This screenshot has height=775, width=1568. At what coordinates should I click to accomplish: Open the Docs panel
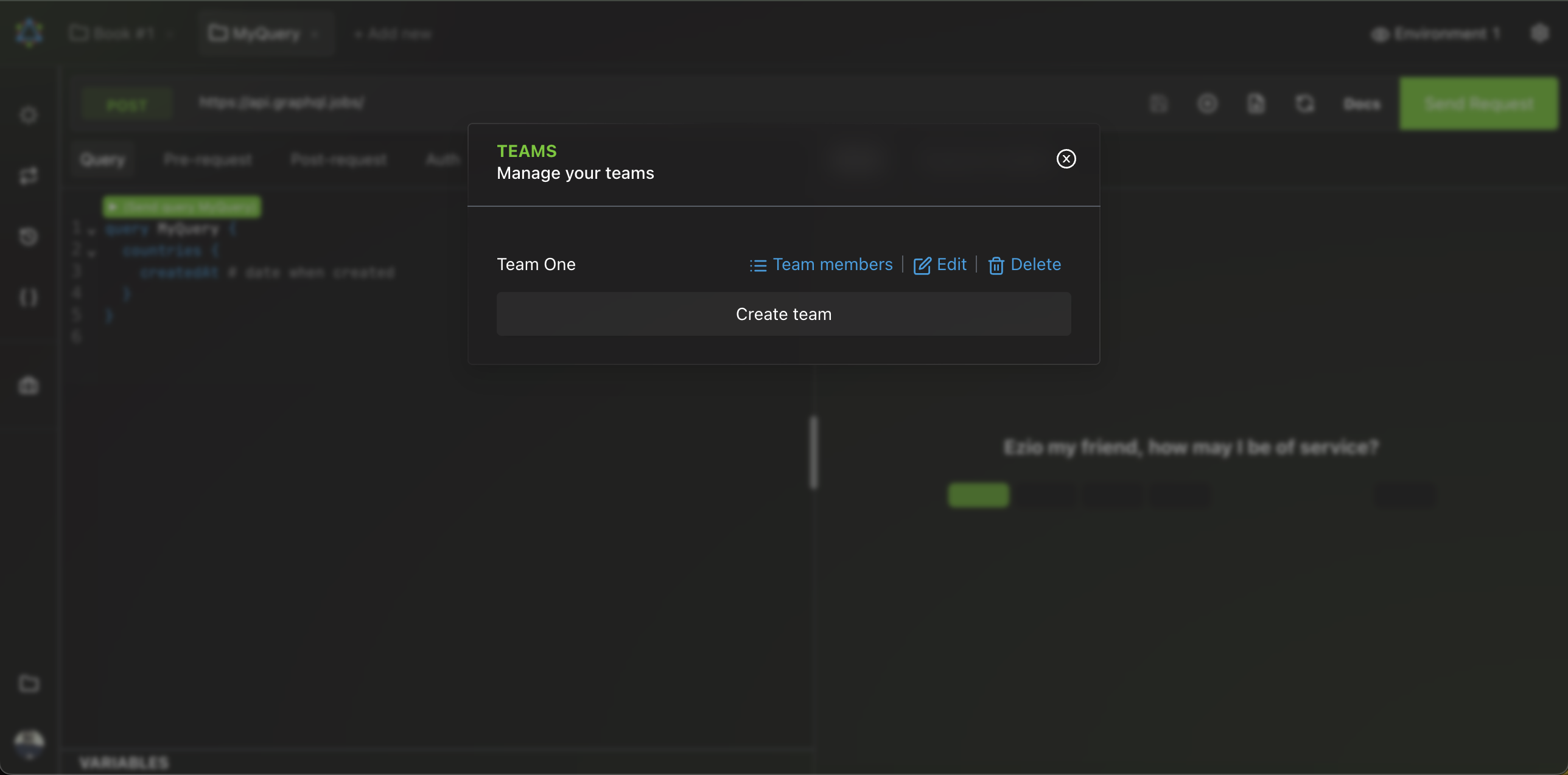(1362, 104)
